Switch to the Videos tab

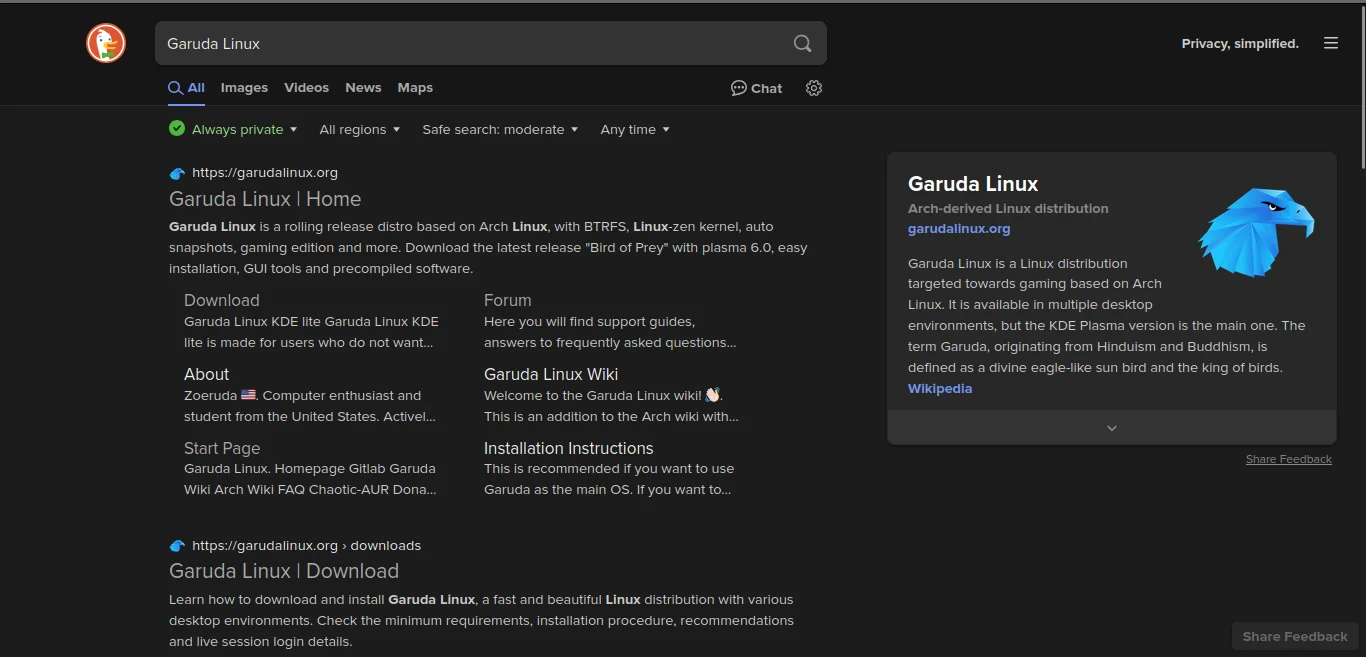coord(306,88)
